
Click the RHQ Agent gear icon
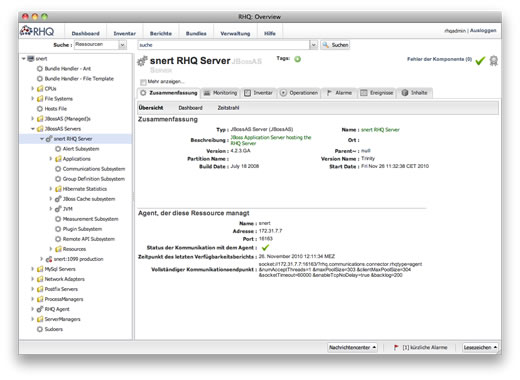pyautogui.click(x=40, y=309)
